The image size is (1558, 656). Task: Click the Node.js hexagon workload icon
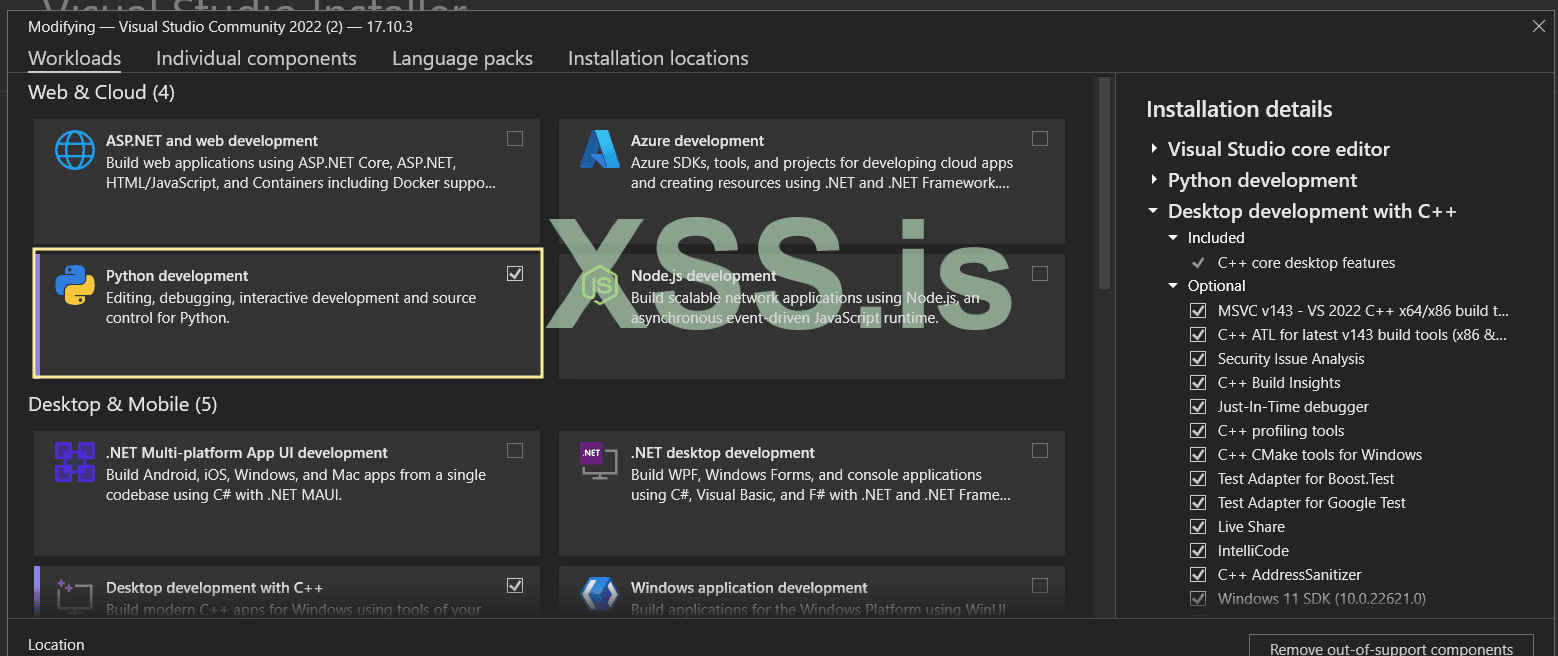[600, 286]
